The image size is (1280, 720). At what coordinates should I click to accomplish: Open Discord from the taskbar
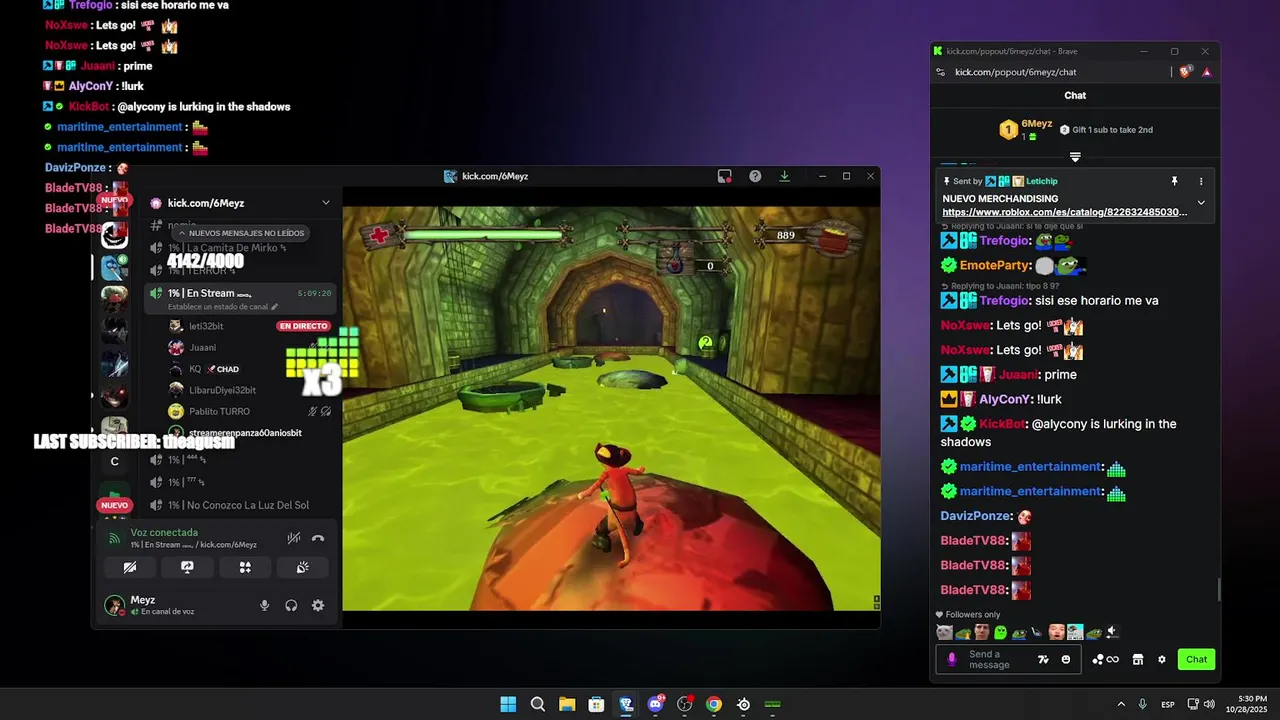pos(655,704)
